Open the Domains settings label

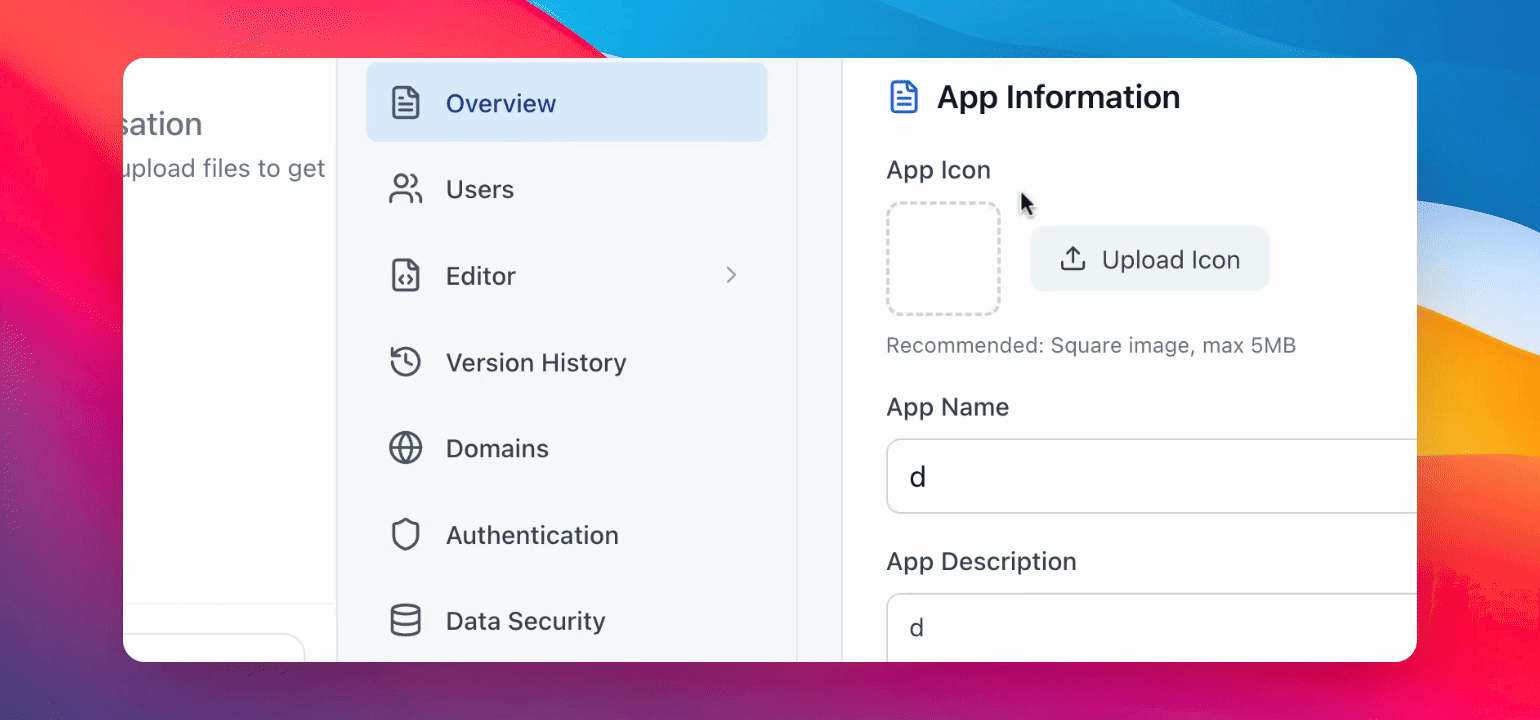[497, 449]
